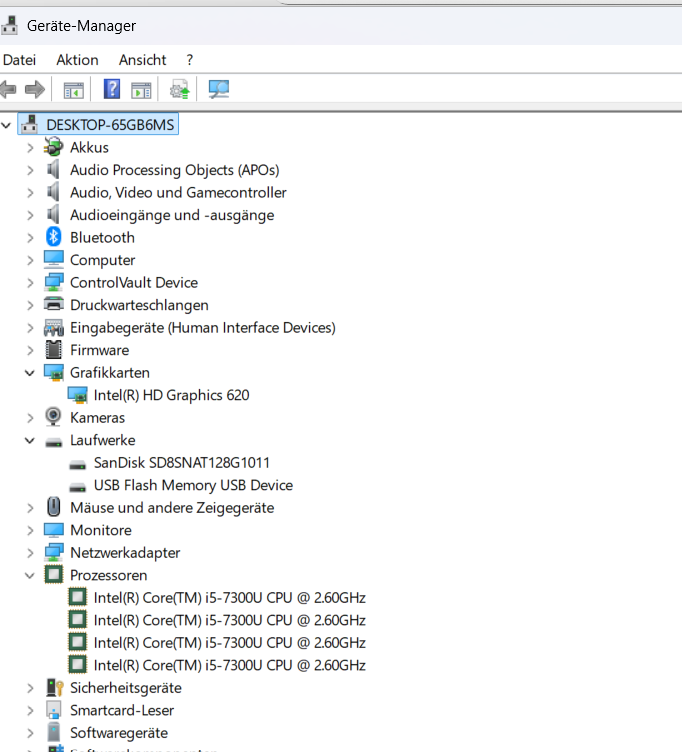Click the Intel HD Graphics 620 device icon
Image resolution: width=682 pixels, height=752 pixels.
pyautogui.click(x=78, y=395)
